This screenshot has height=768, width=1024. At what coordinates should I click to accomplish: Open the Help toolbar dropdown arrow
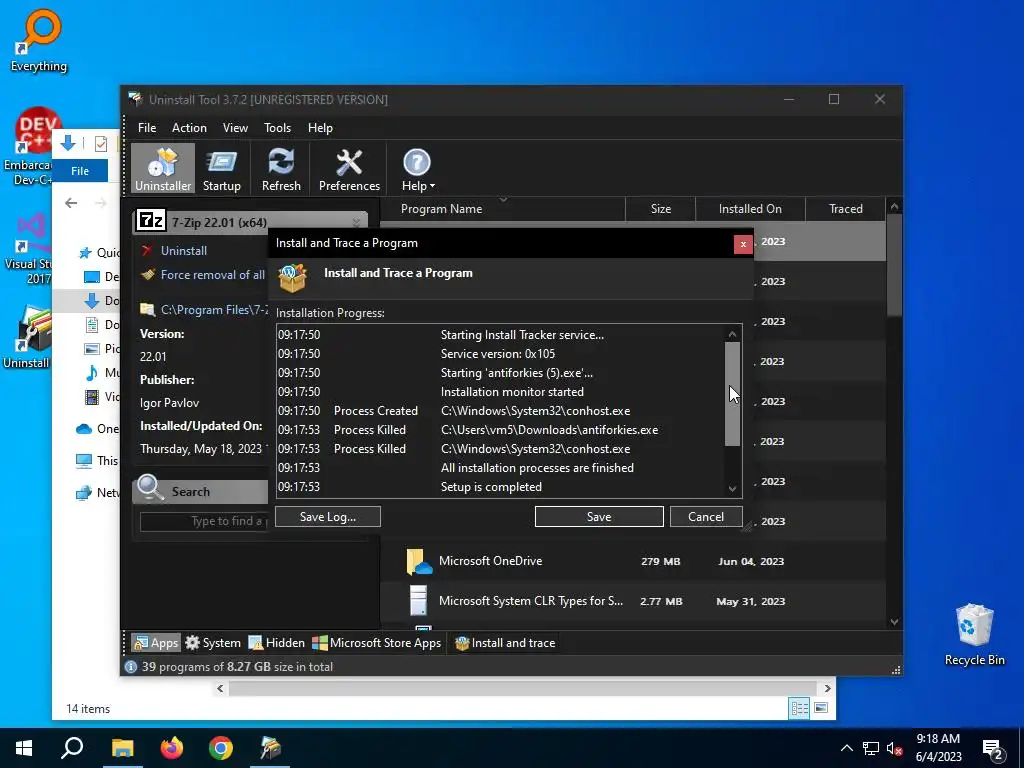432,187
